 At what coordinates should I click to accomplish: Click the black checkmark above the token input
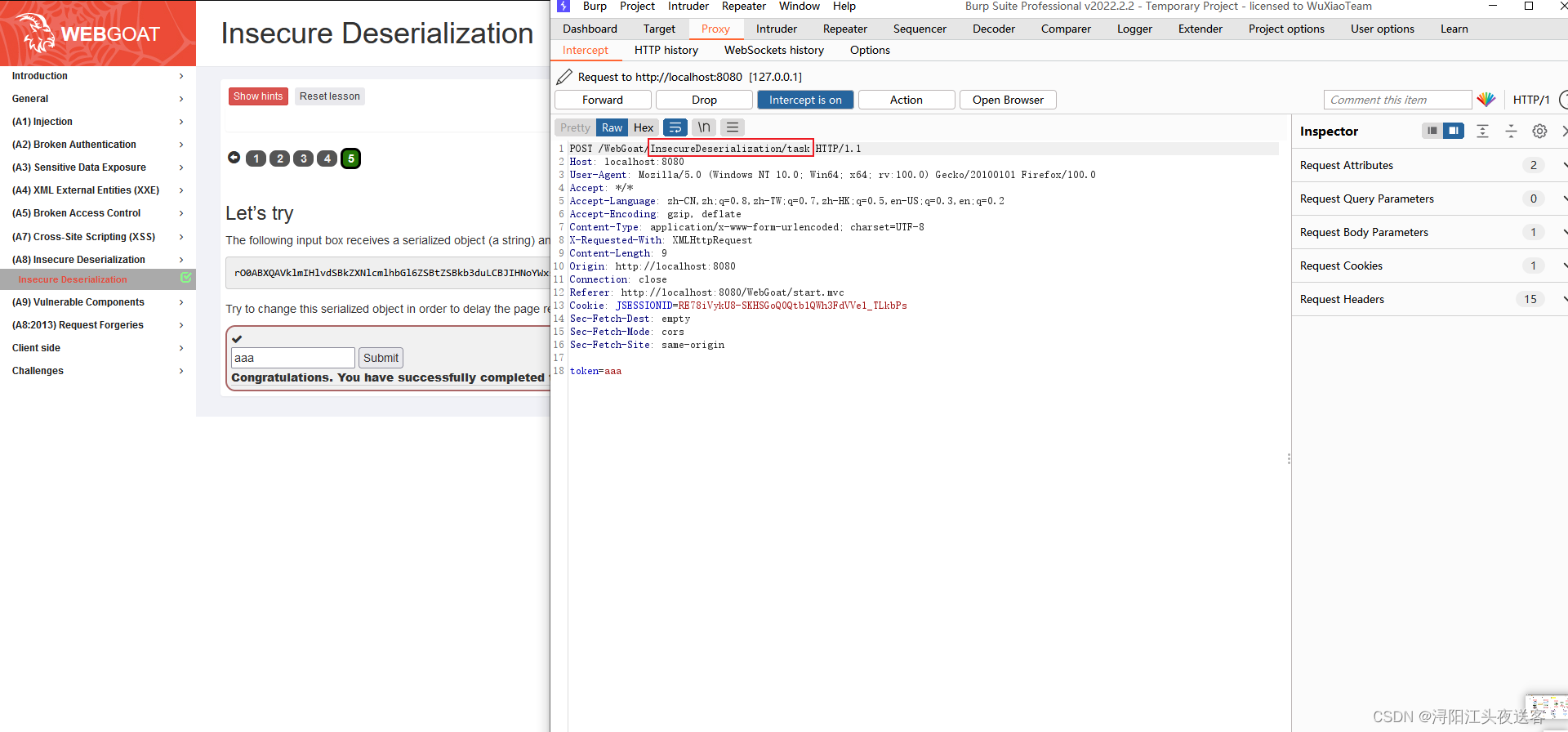click(237, 339)
